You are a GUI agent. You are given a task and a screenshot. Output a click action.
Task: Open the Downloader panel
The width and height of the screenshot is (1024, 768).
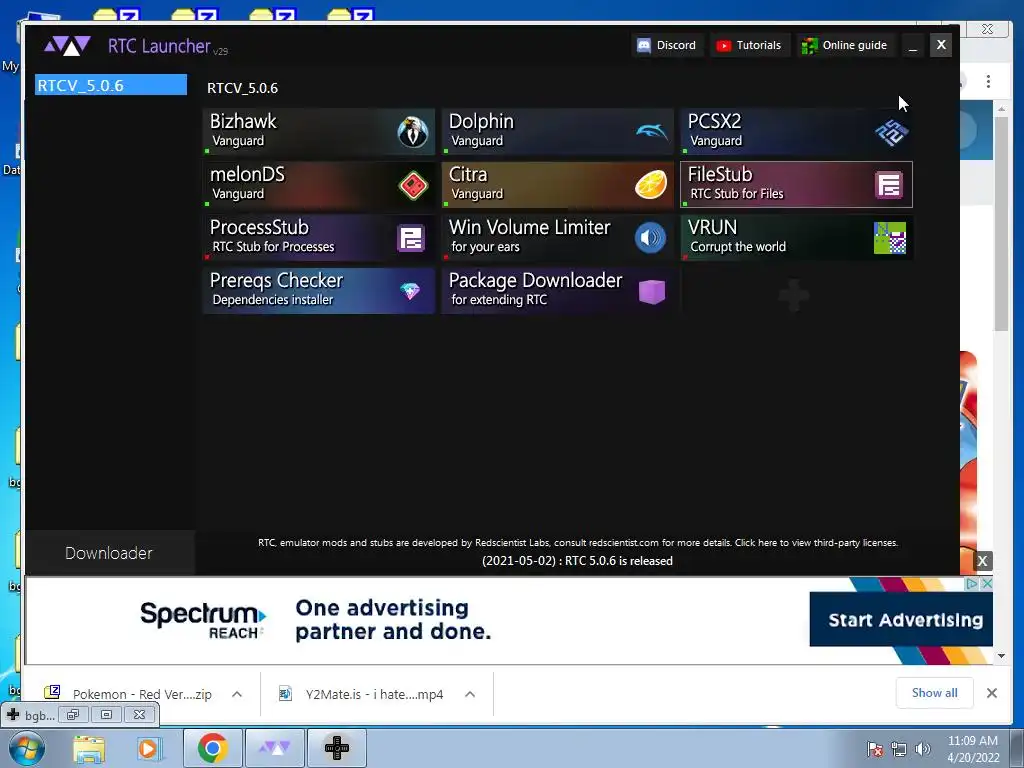pyautogui.click(x=109, y=553)
